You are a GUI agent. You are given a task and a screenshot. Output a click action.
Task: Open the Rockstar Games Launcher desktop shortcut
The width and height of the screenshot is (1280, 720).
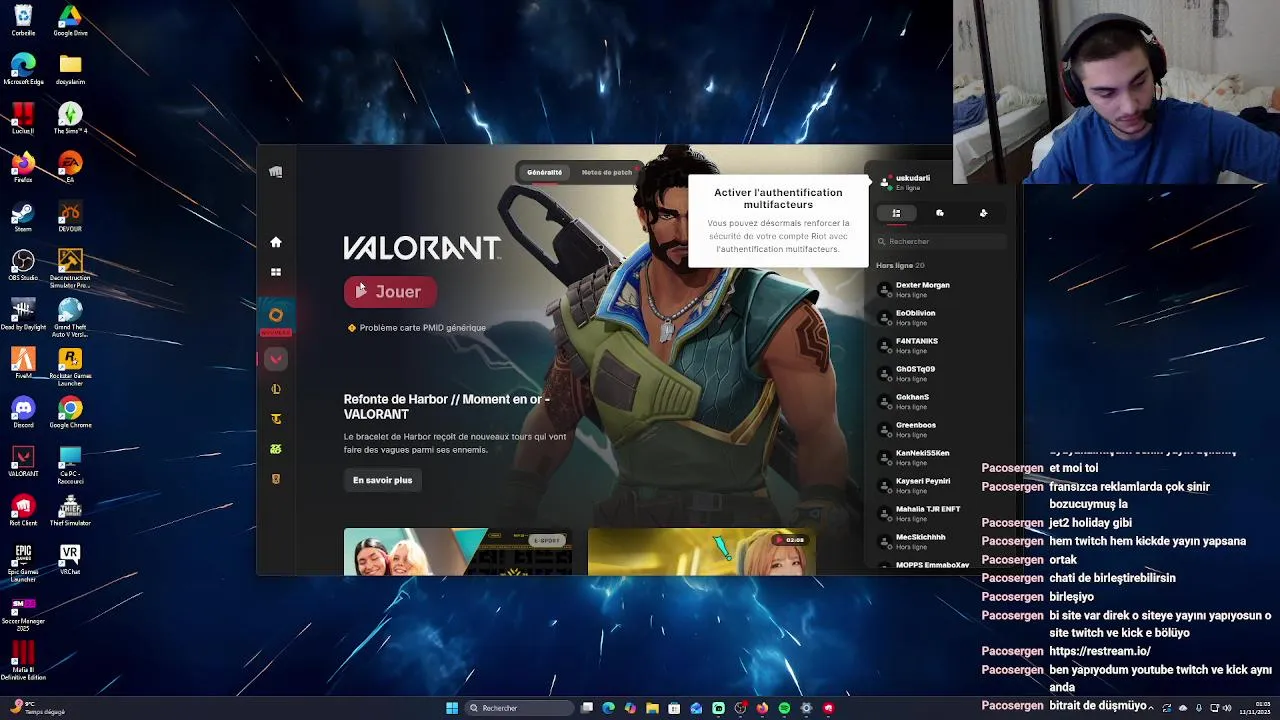click(x=70, y=366)
